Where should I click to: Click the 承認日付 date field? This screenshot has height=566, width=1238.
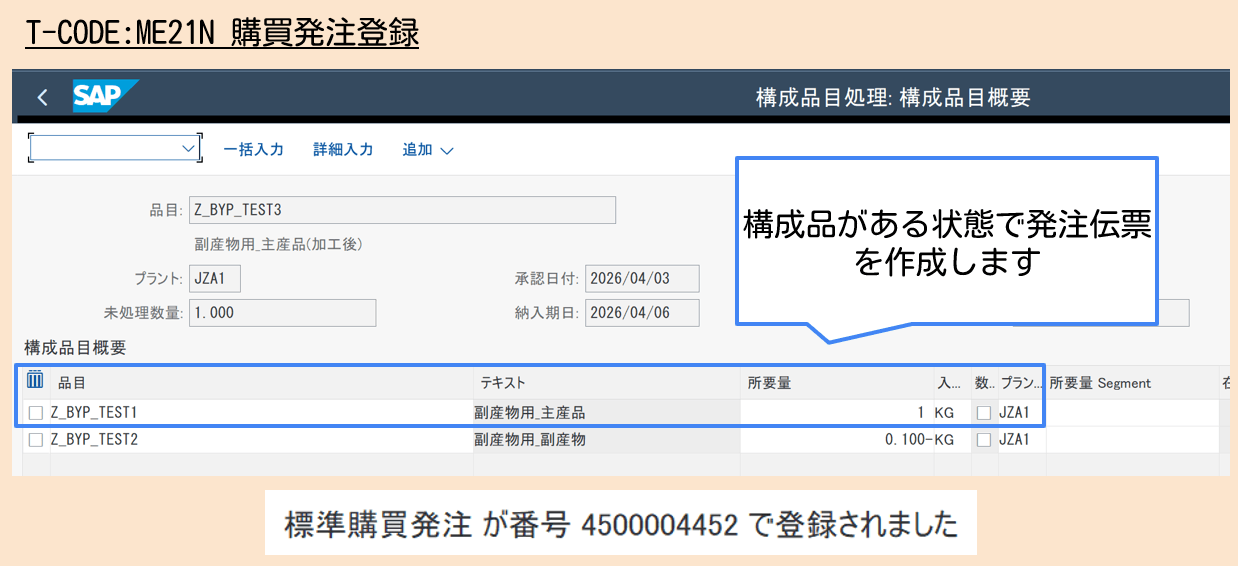click(x=642, y=279)
